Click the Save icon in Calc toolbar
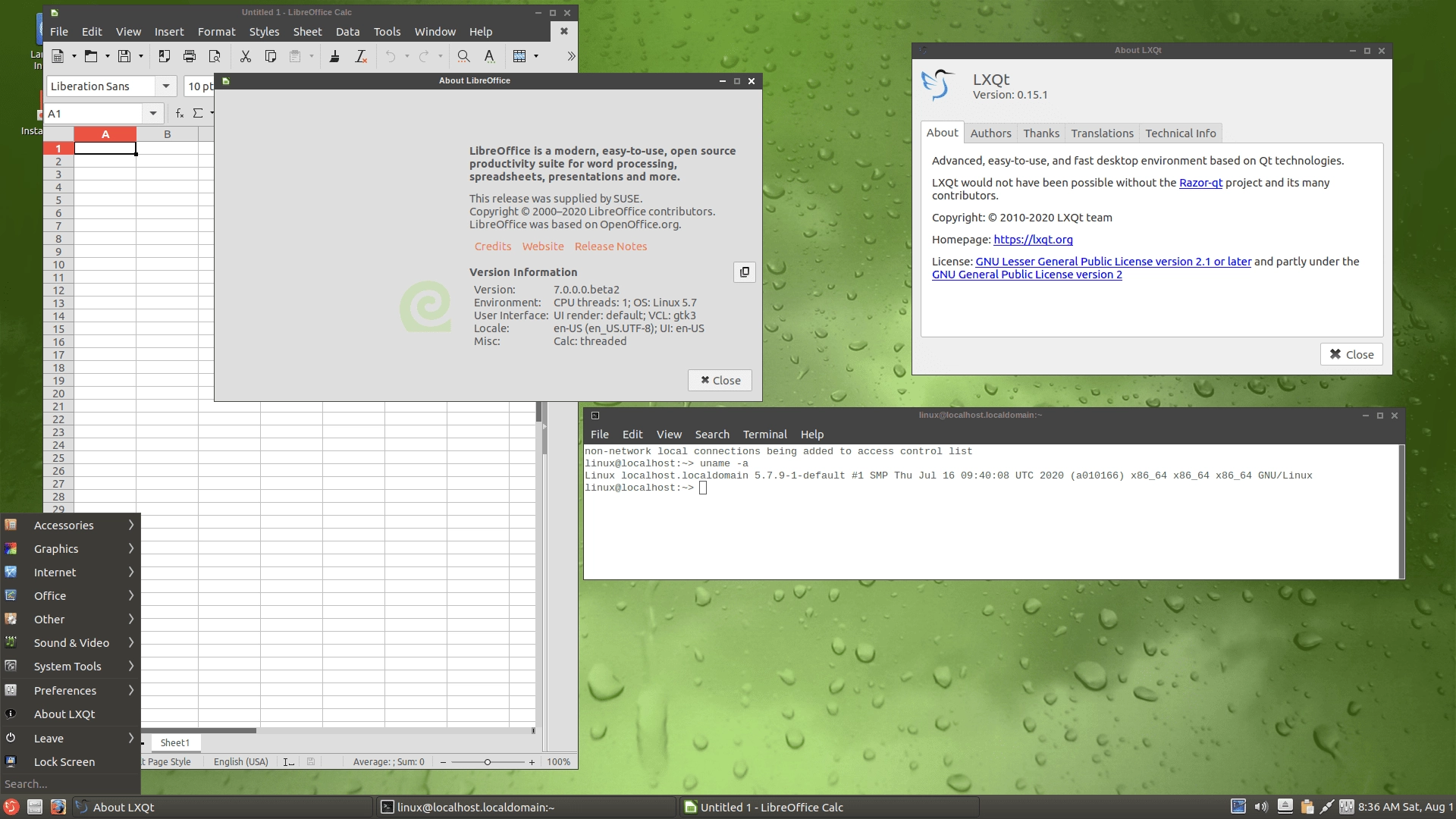The width and height of the screenshot is (1456, 819). (x=124, y=56)
